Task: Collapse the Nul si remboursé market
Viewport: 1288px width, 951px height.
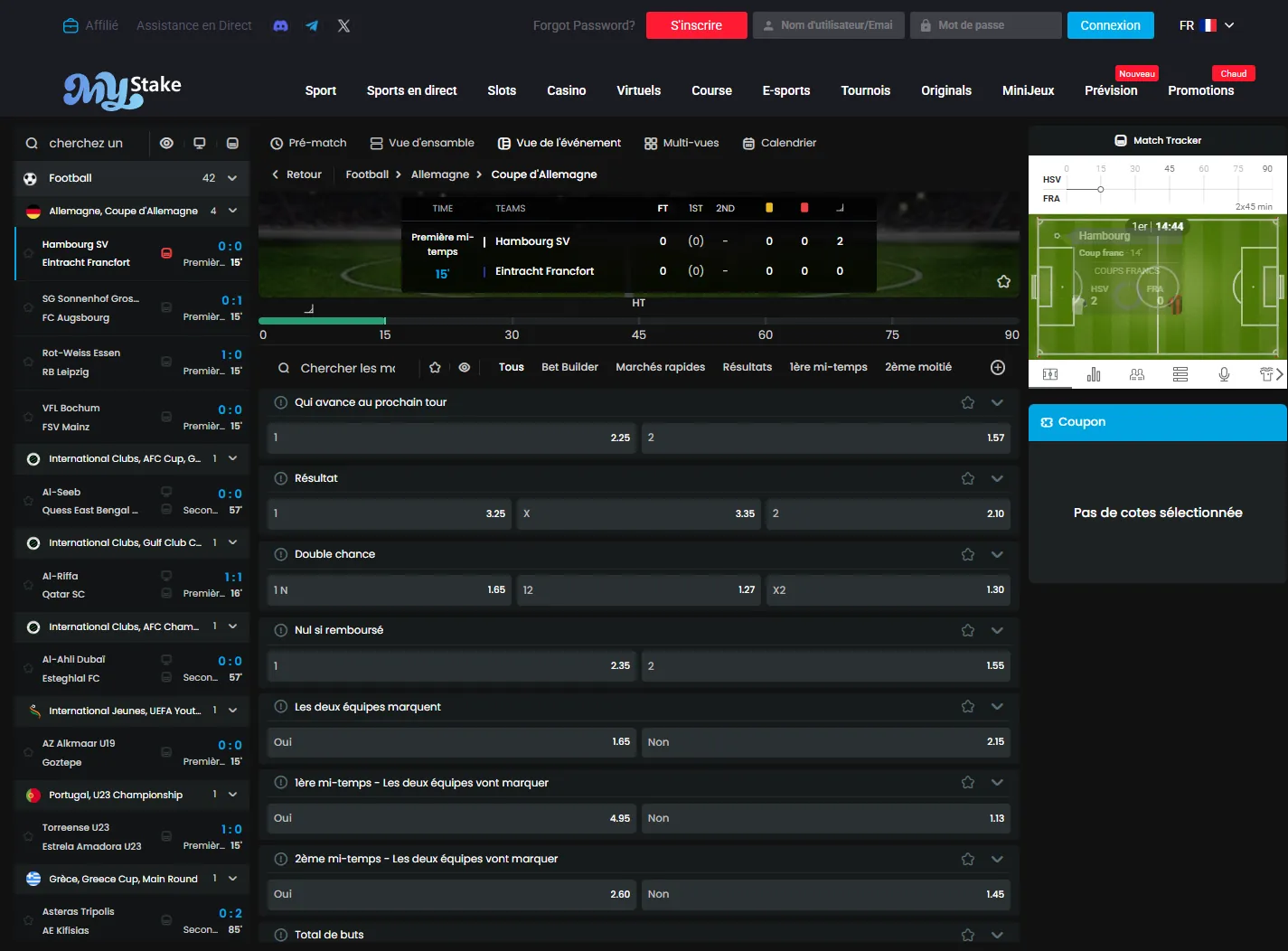Action: pos(997,630)
